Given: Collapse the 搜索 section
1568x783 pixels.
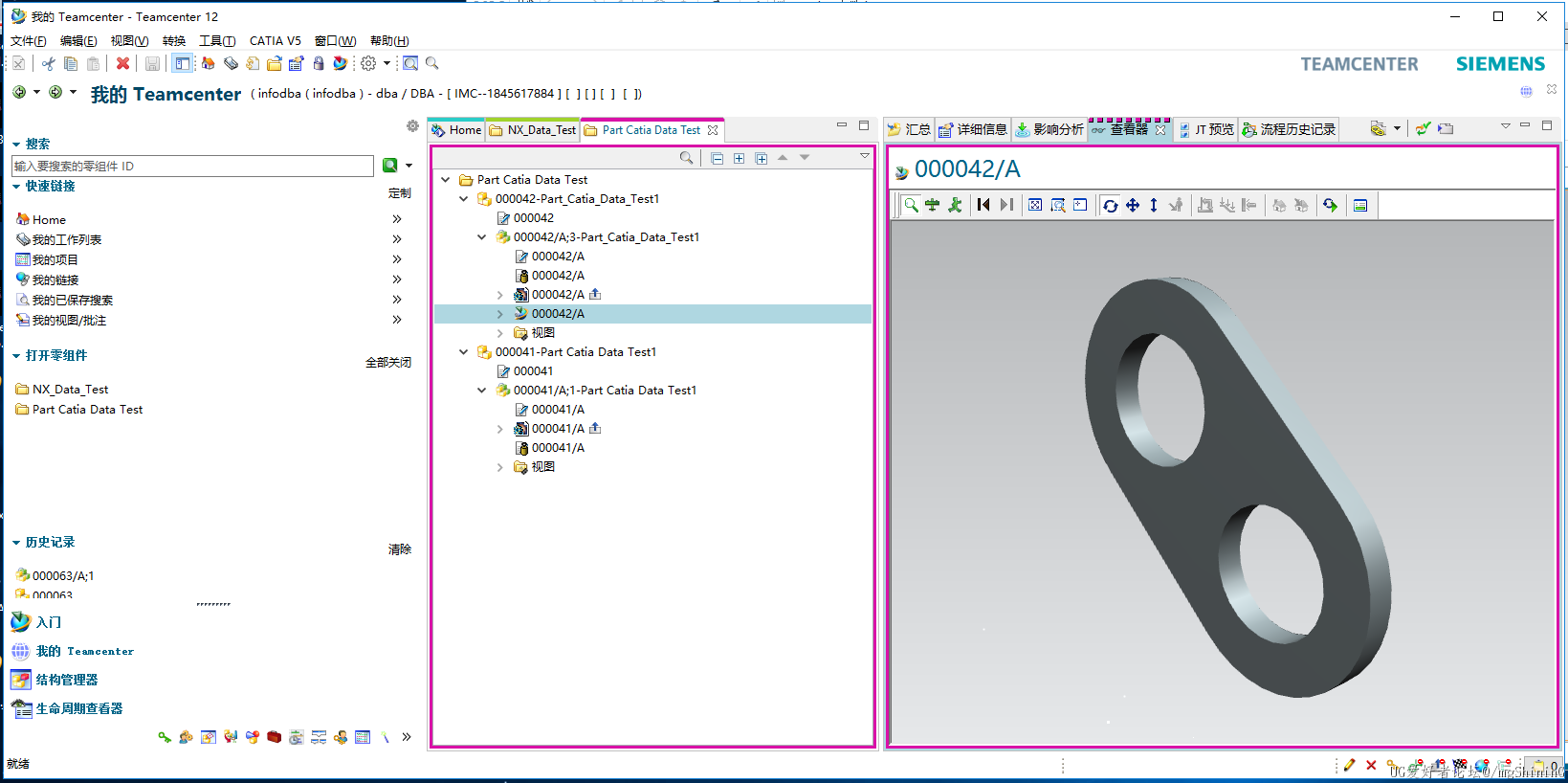Looking at the screenshot, I should click(x=16, y=145).
